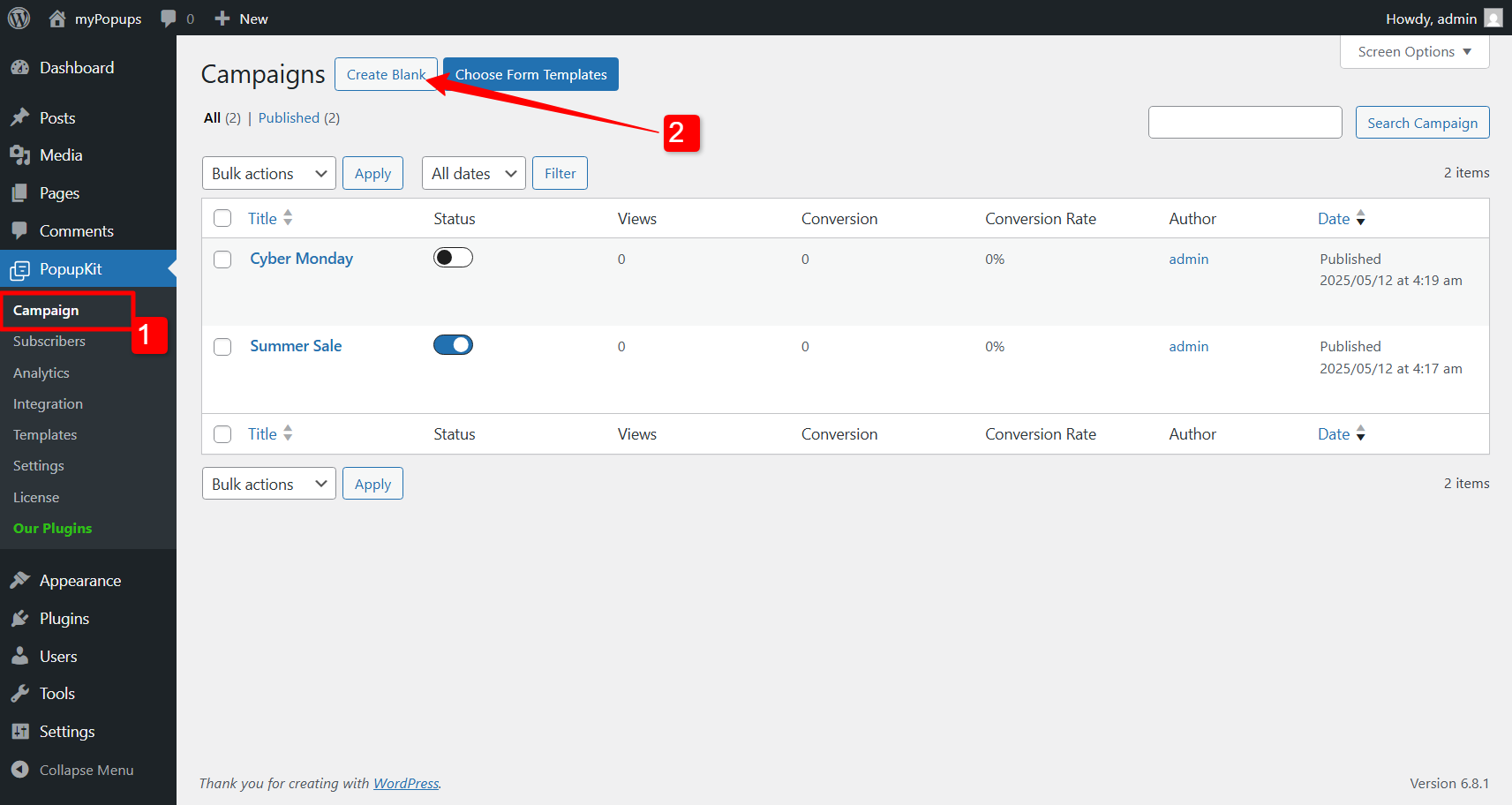Click the Users person icon
1512x805 pixels.
[x=20, y=656]
